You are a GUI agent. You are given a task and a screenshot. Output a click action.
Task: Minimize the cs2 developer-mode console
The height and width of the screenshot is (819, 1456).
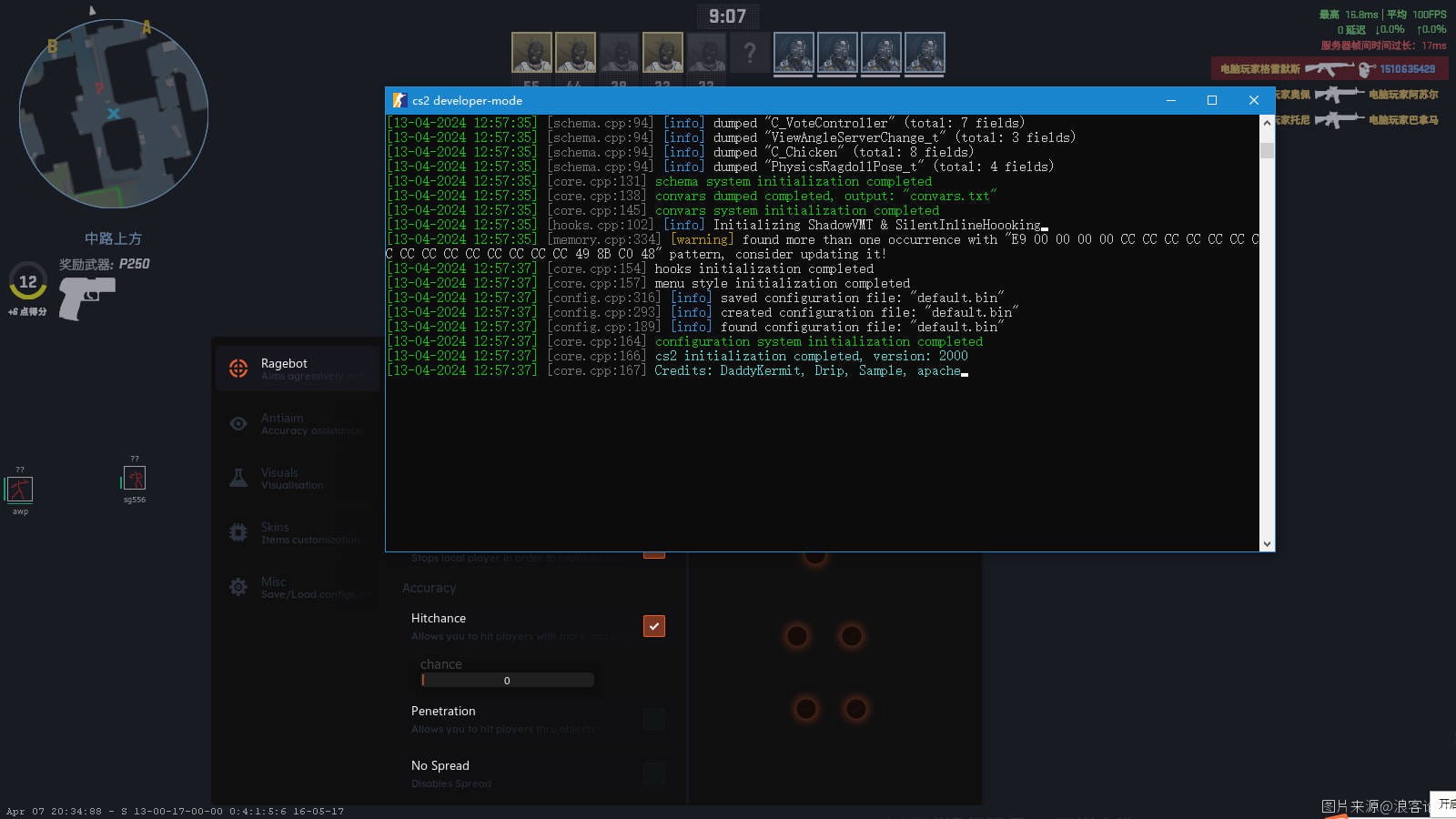[1170, 100]
